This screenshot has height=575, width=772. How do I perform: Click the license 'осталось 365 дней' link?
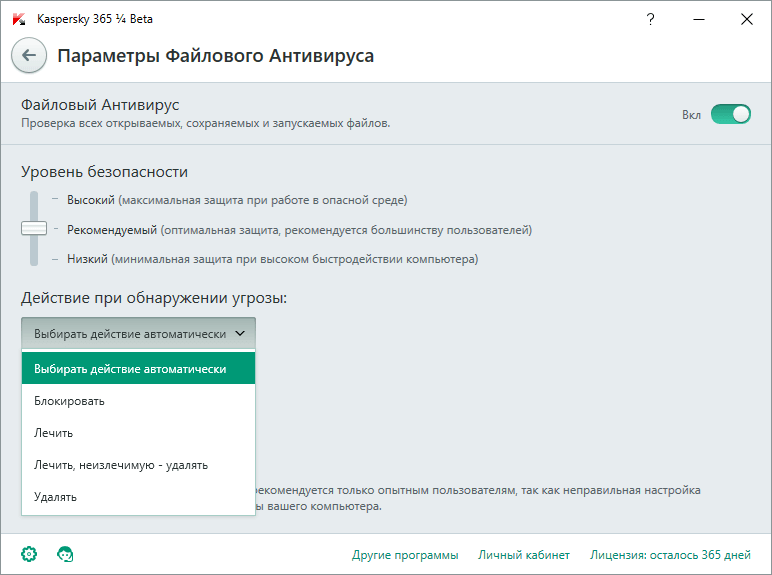[670, 555]
